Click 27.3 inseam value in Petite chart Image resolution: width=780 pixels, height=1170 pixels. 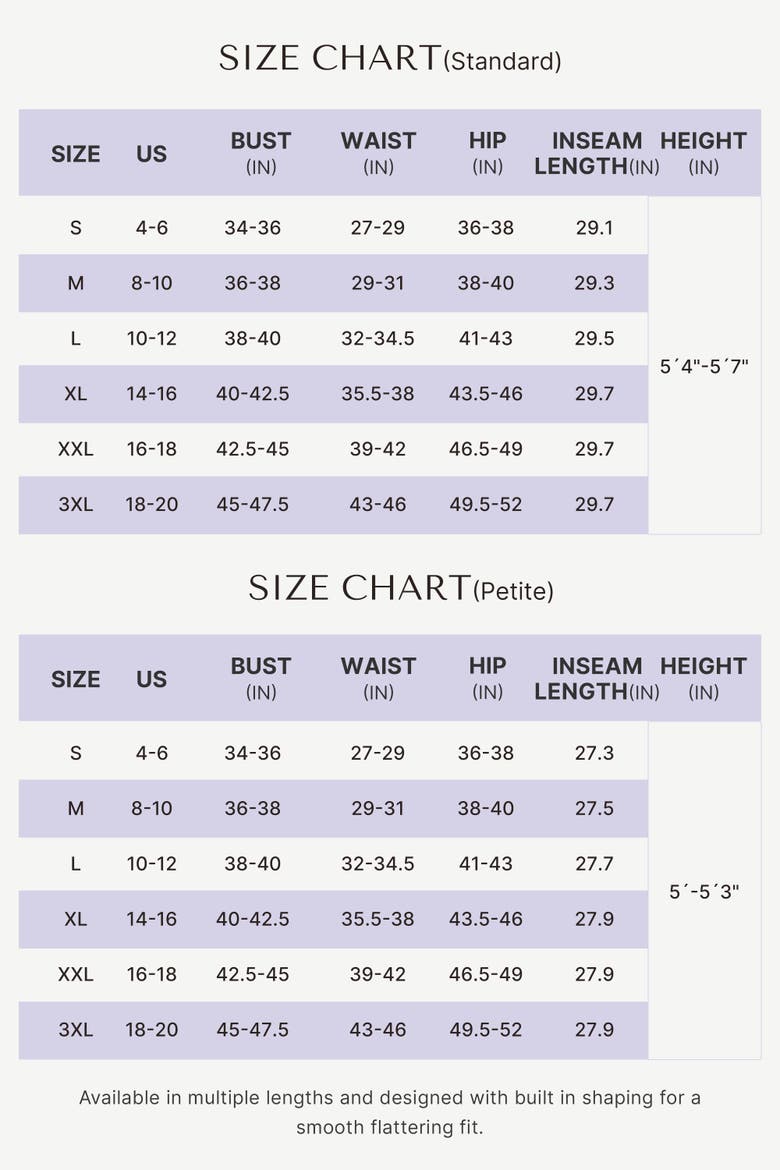tap(594, 753)
